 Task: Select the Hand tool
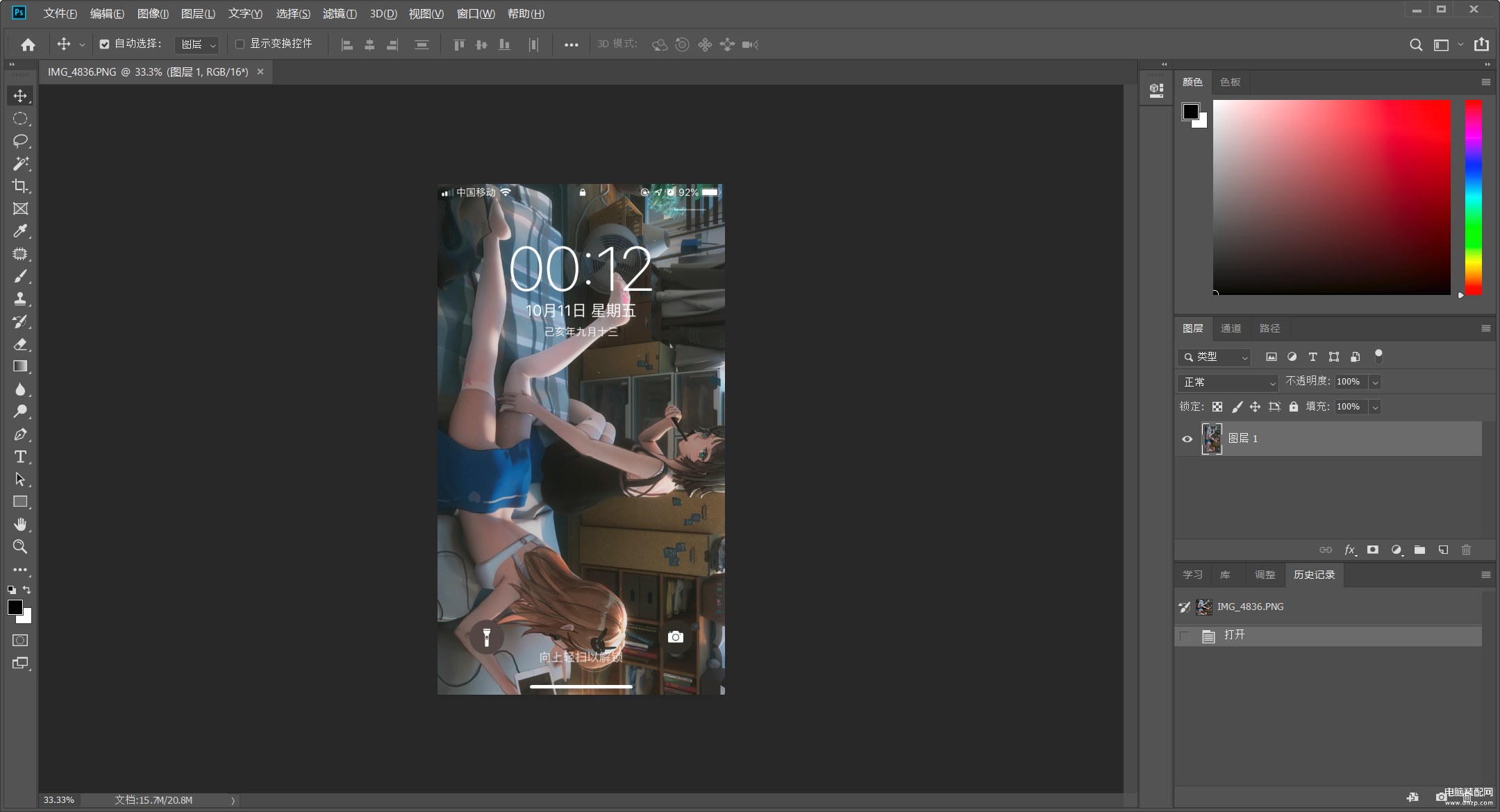20,525
